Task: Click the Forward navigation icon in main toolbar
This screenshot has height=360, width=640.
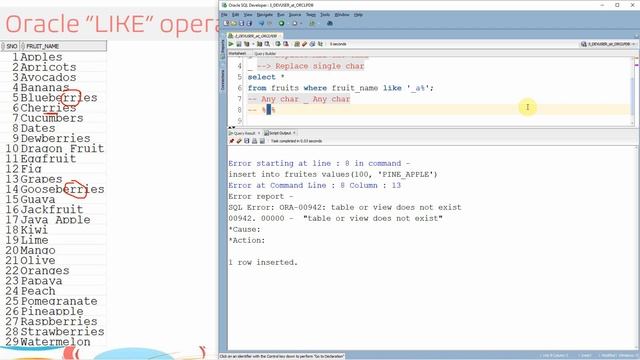Action: tap(295, 23)
